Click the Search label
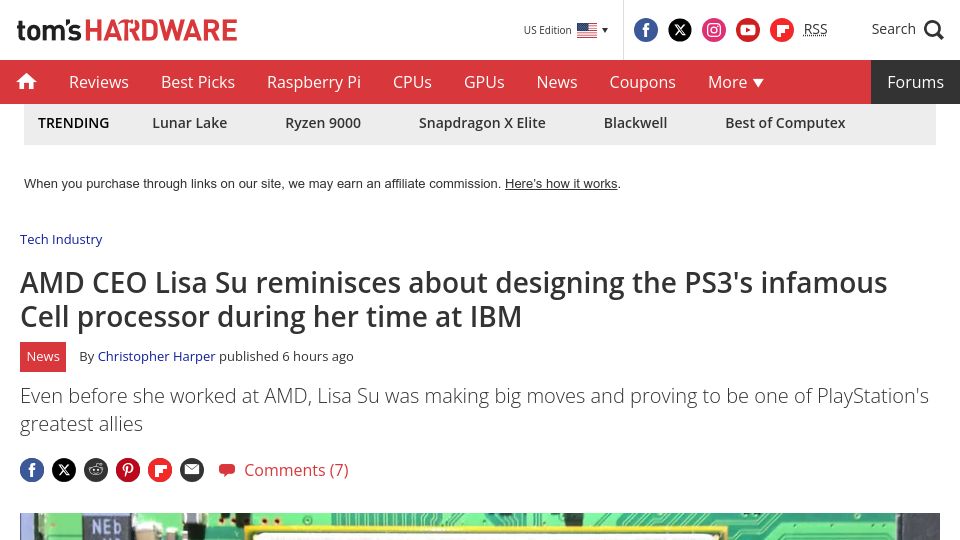Image resolution: width=960 pixels, height=540 pixels. [893, 29]
